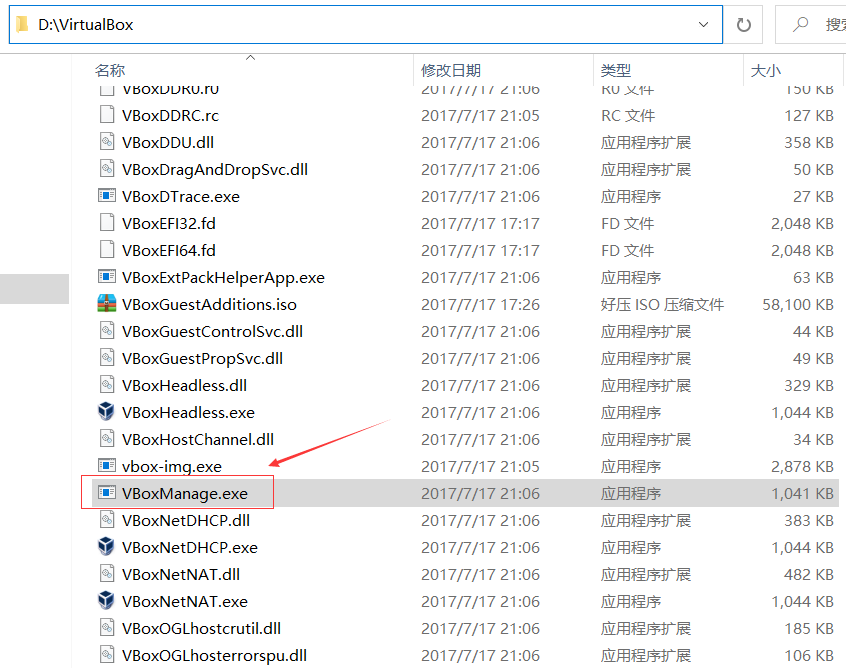The image size is (846, 668).
Task: Click the search magnifier icon
Action: coord(801,24)
